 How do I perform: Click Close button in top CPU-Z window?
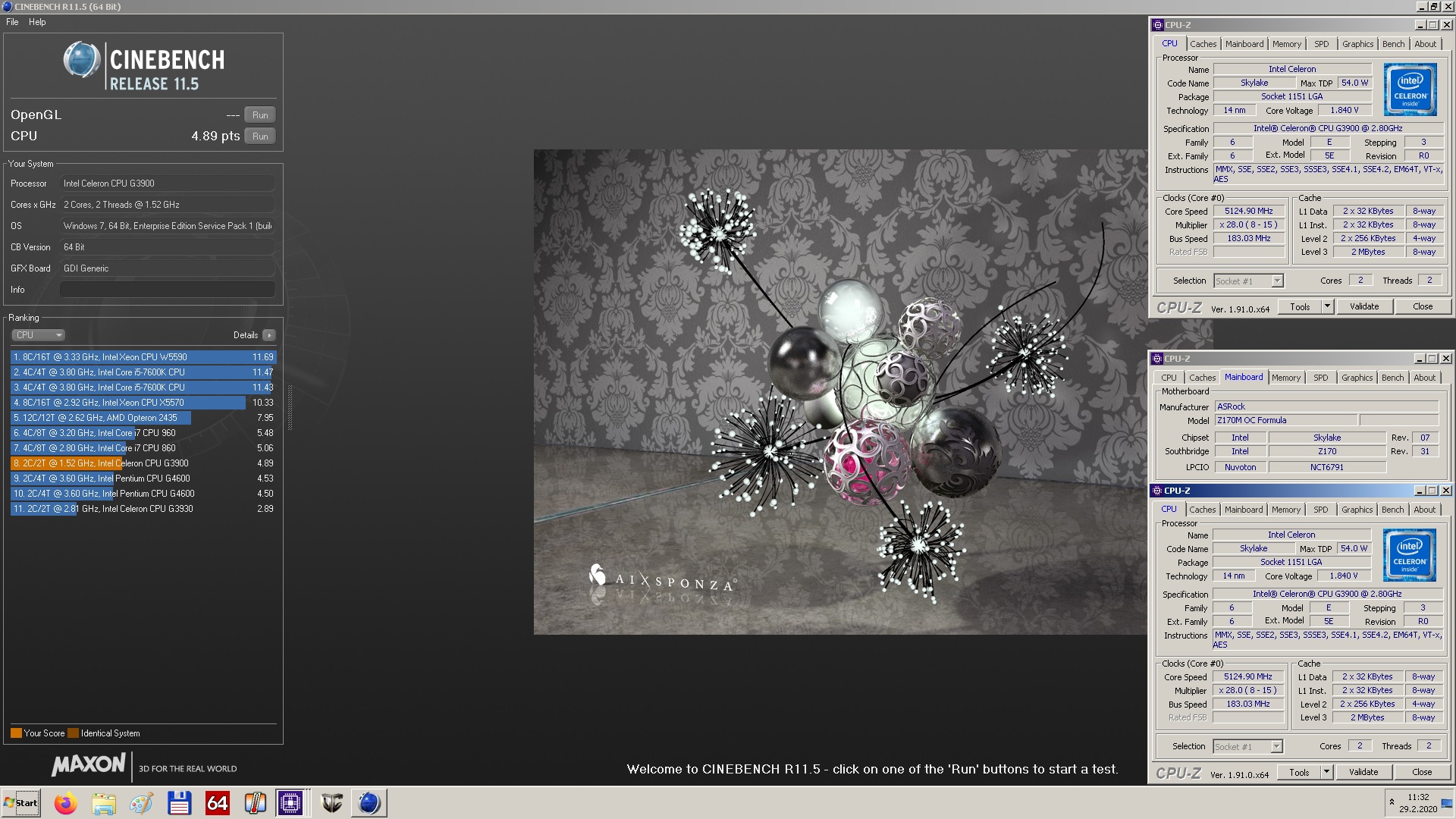click(x=1423, y=307)
